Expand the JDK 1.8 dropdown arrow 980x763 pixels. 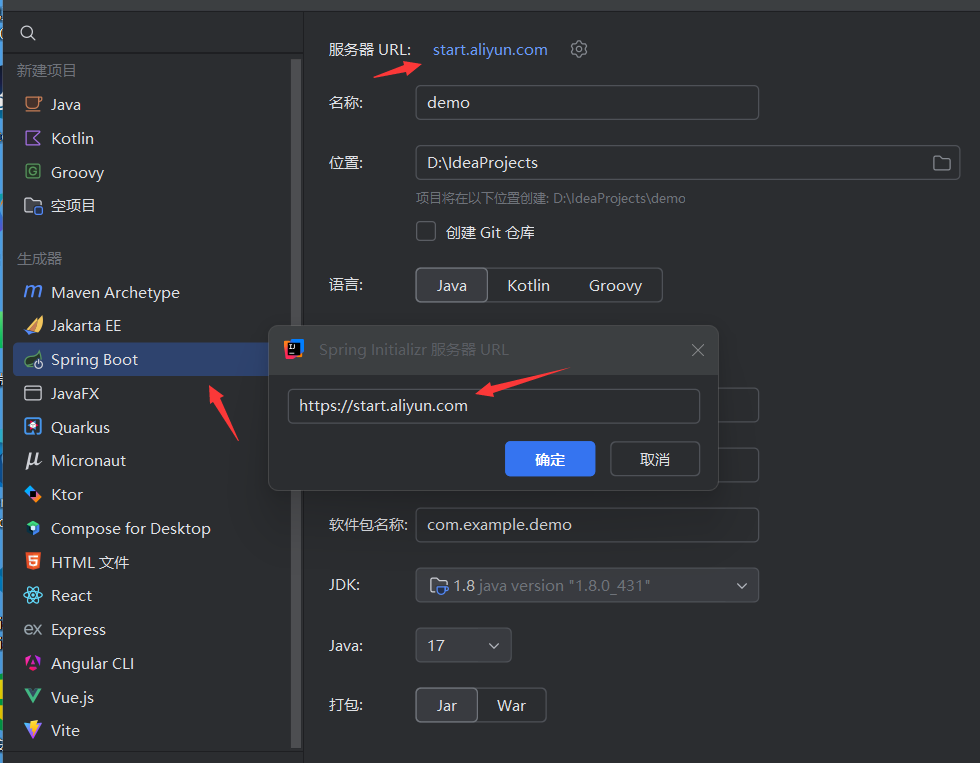[x=742, y=586]
